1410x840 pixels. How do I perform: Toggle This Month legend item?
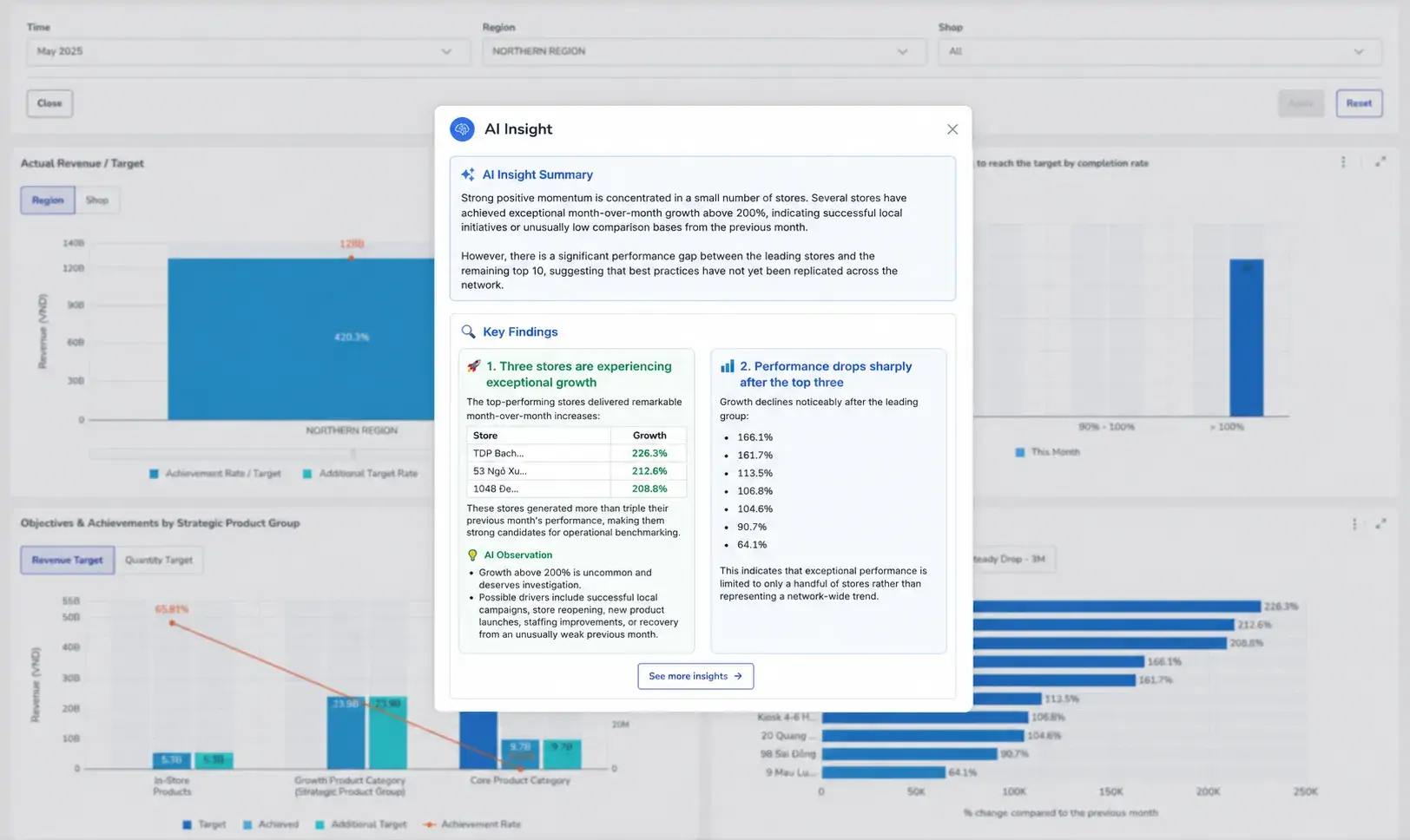tap(1047, 452)
